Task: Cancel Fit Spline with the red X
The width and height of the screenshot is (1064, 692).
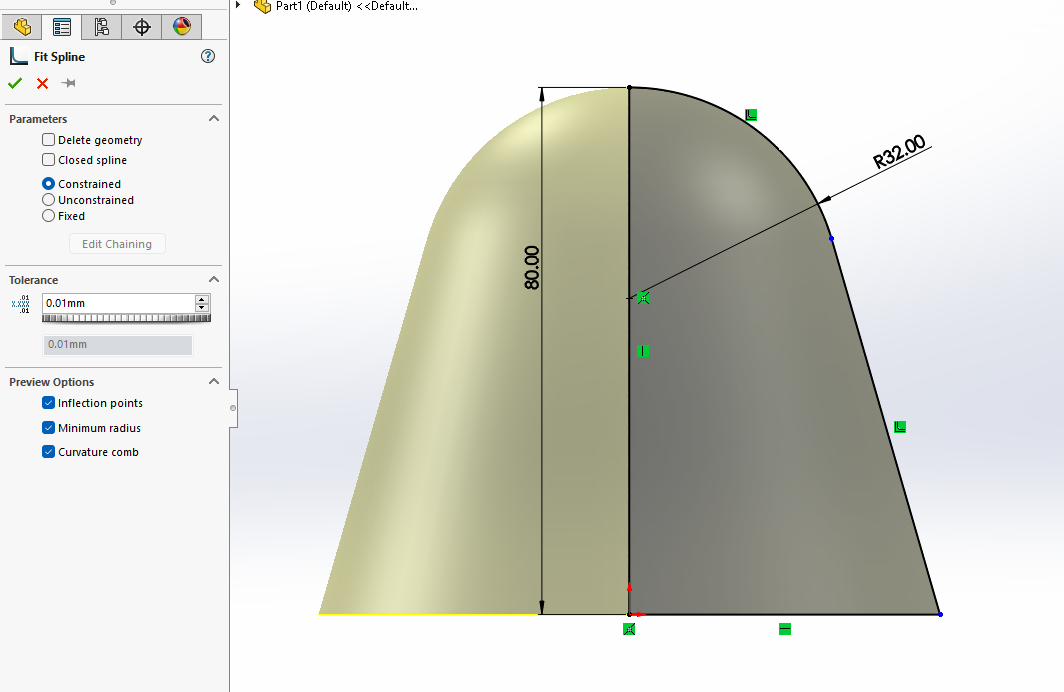Action: [x=41, y=83]
